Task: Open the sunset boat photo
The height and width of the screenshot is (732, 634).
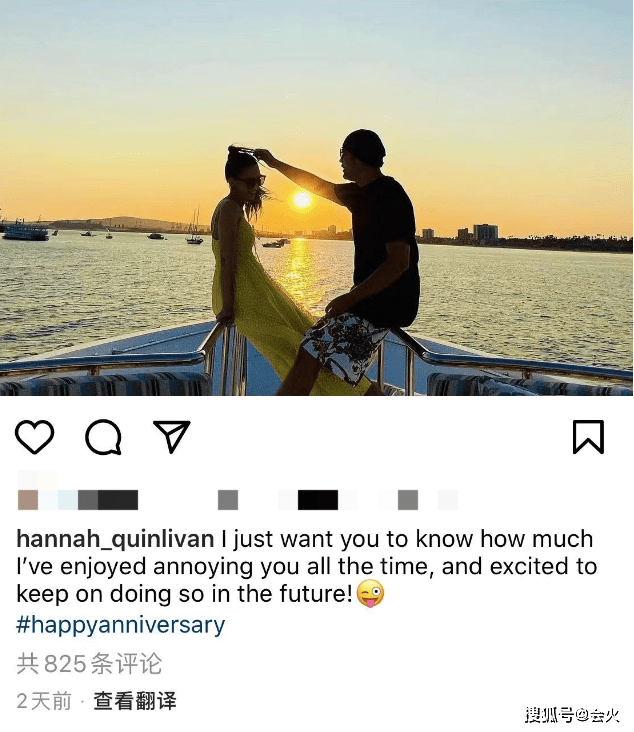Action: coord(317,198)
